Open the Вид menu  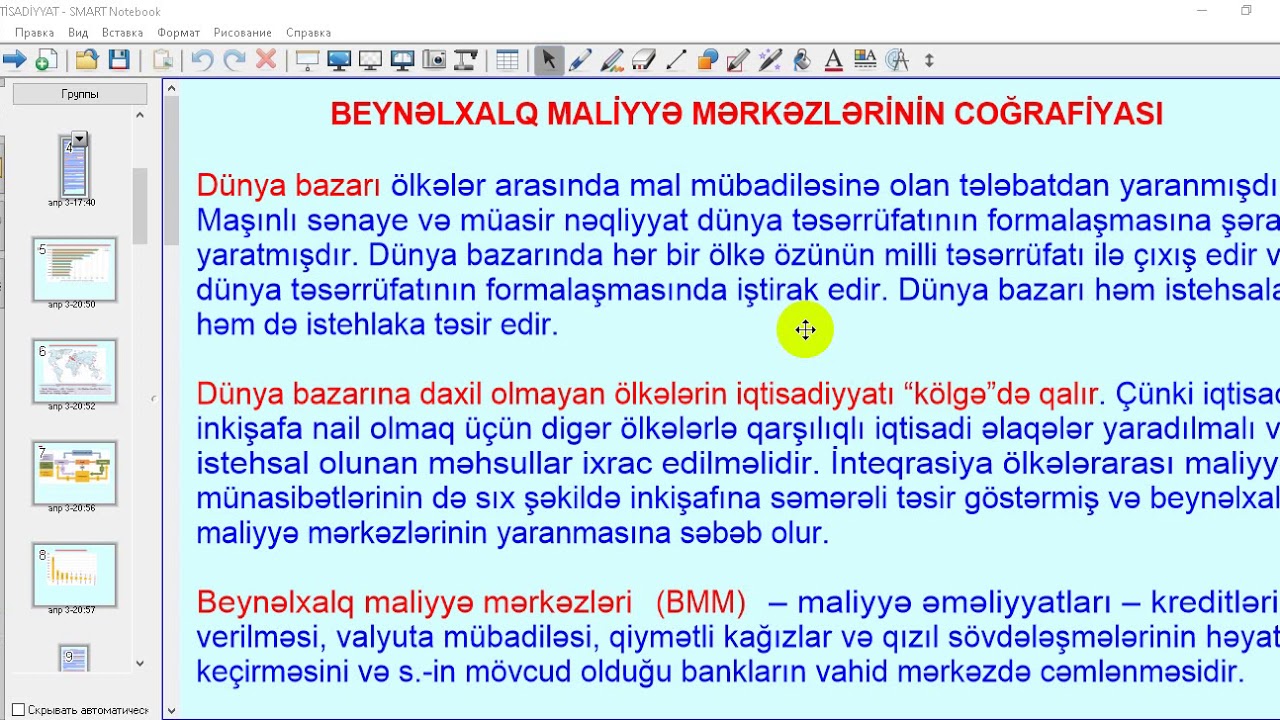(78, 33)
